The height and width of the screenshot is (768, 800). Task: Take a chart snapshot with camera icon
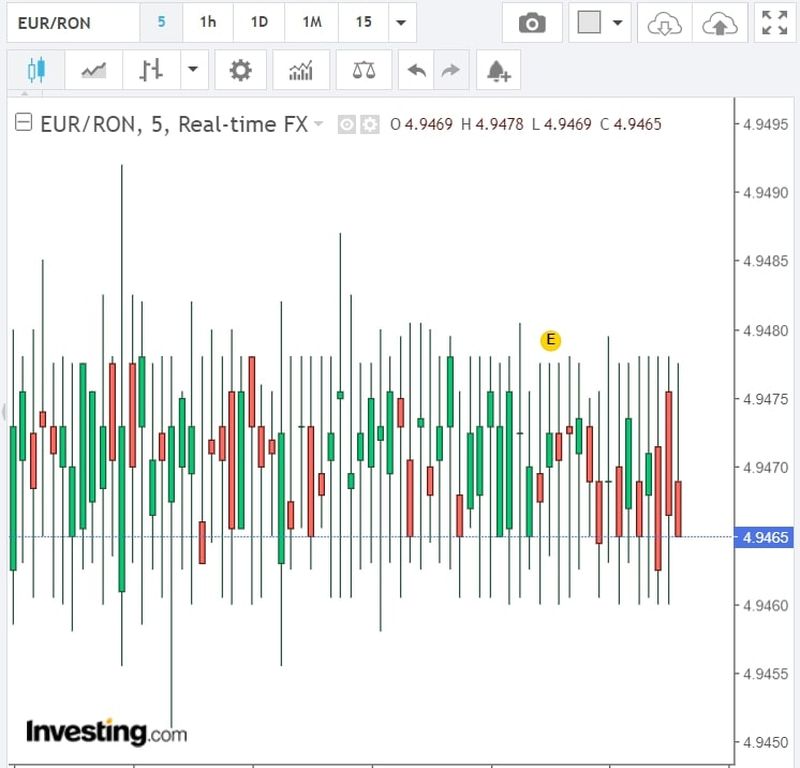pos(532,23)
